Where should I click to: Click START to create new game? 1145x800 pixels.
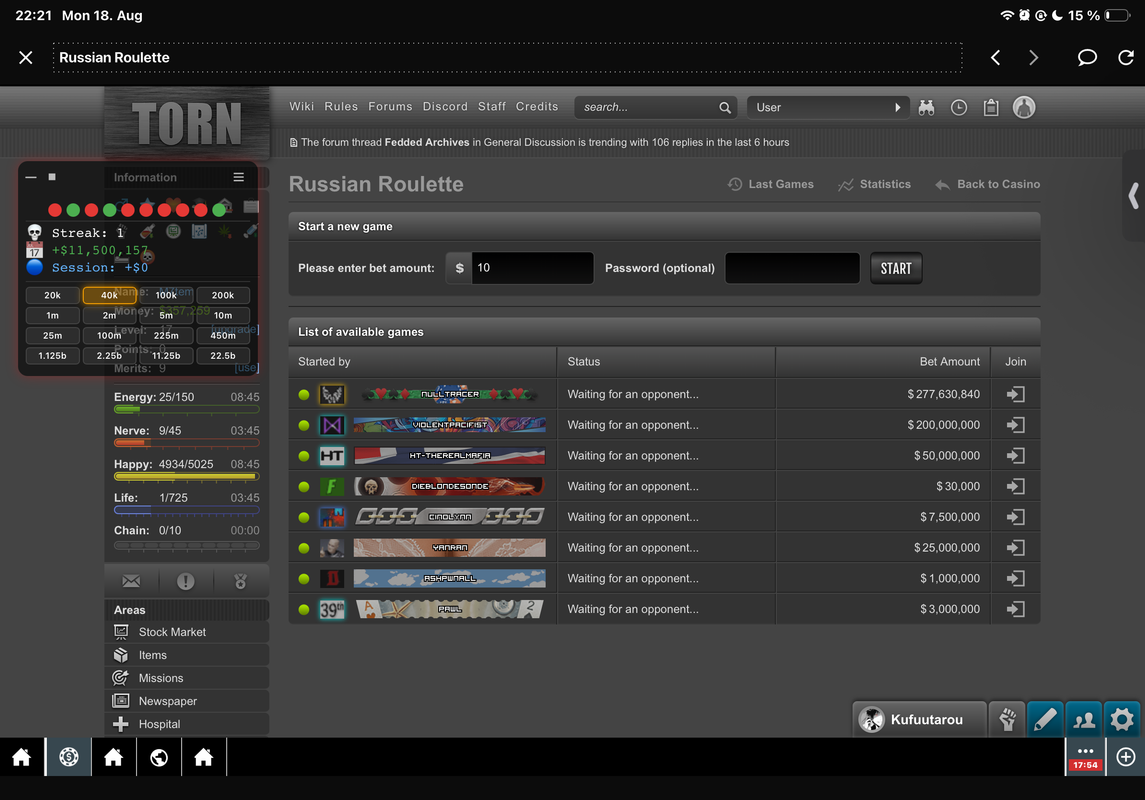[896, 268]
